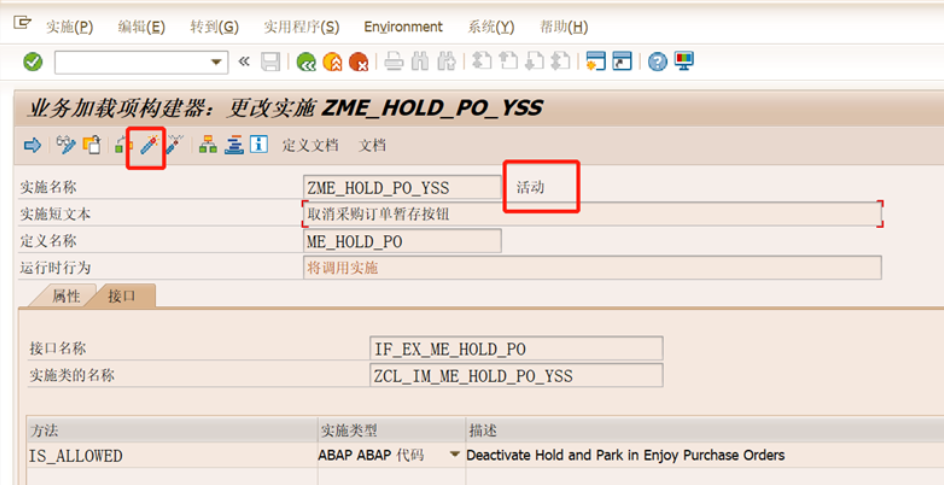Click the Find Next binoculars icon
944x485 pixels.
(x=446, y=61)
